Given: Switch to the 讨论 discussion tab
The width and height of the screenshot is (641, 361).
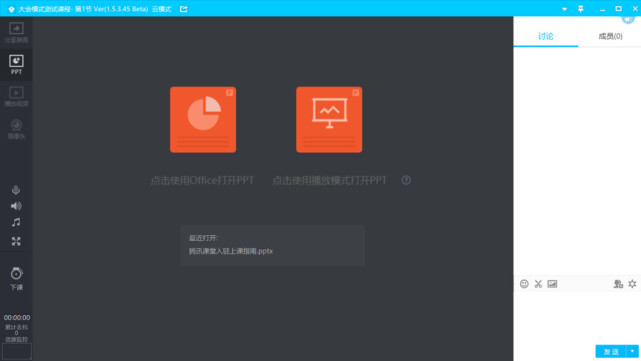Looking at the screenshot, I should (546, 36).
